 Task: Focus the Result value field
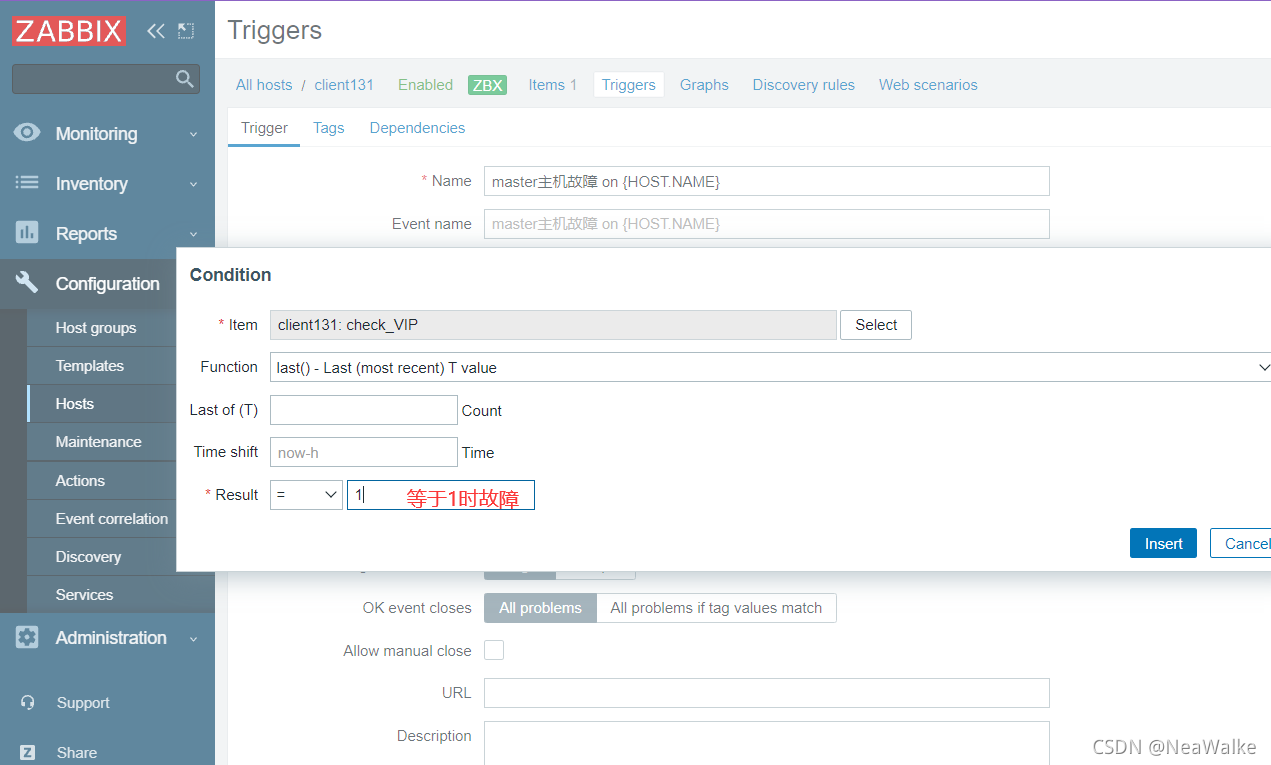[441, 495]
